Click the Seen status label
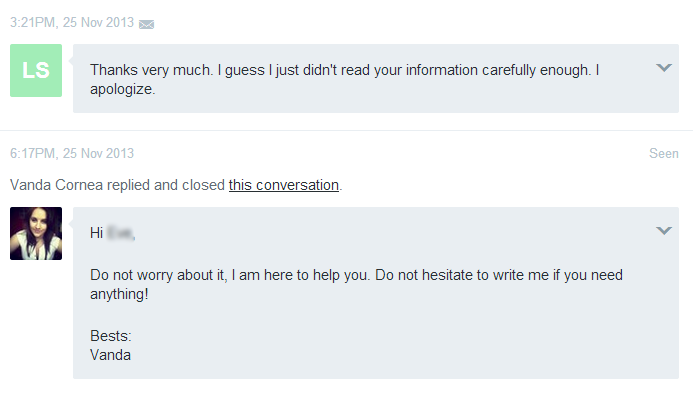693x396 pixels. click(664, 153)
